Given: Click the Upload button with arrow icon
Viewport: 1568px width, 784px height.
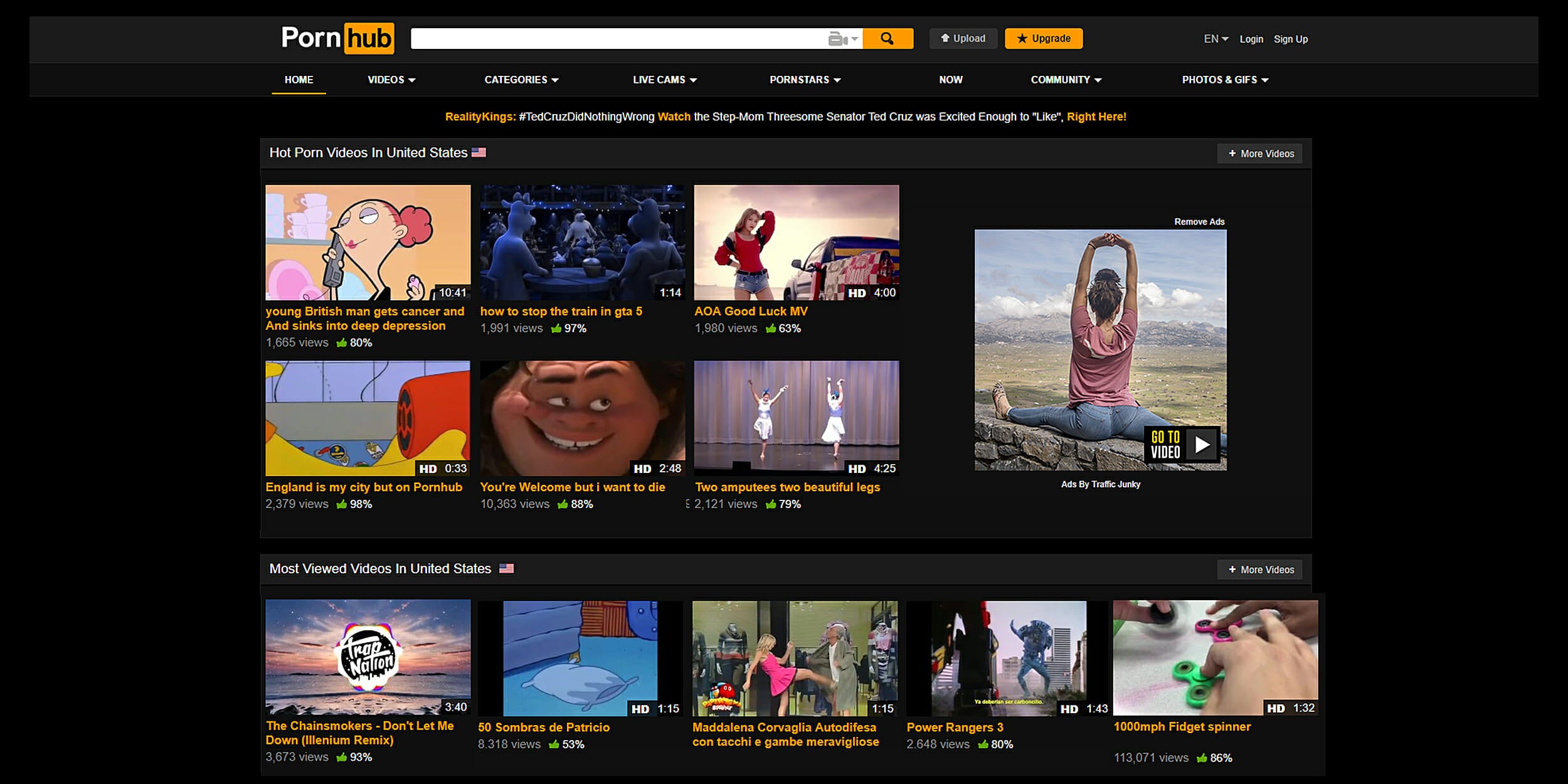Looking at the screenshot, I should pos(963,38).
